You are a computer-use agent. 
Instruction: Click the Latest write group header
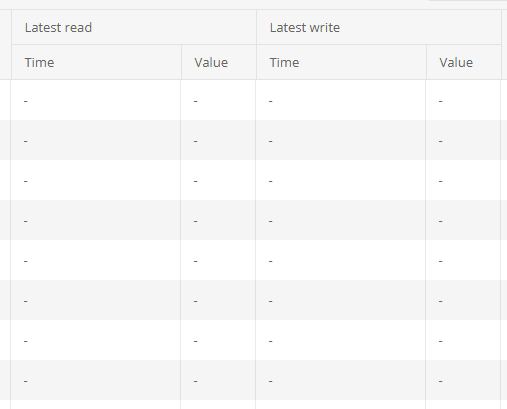(x=379, y=27)
